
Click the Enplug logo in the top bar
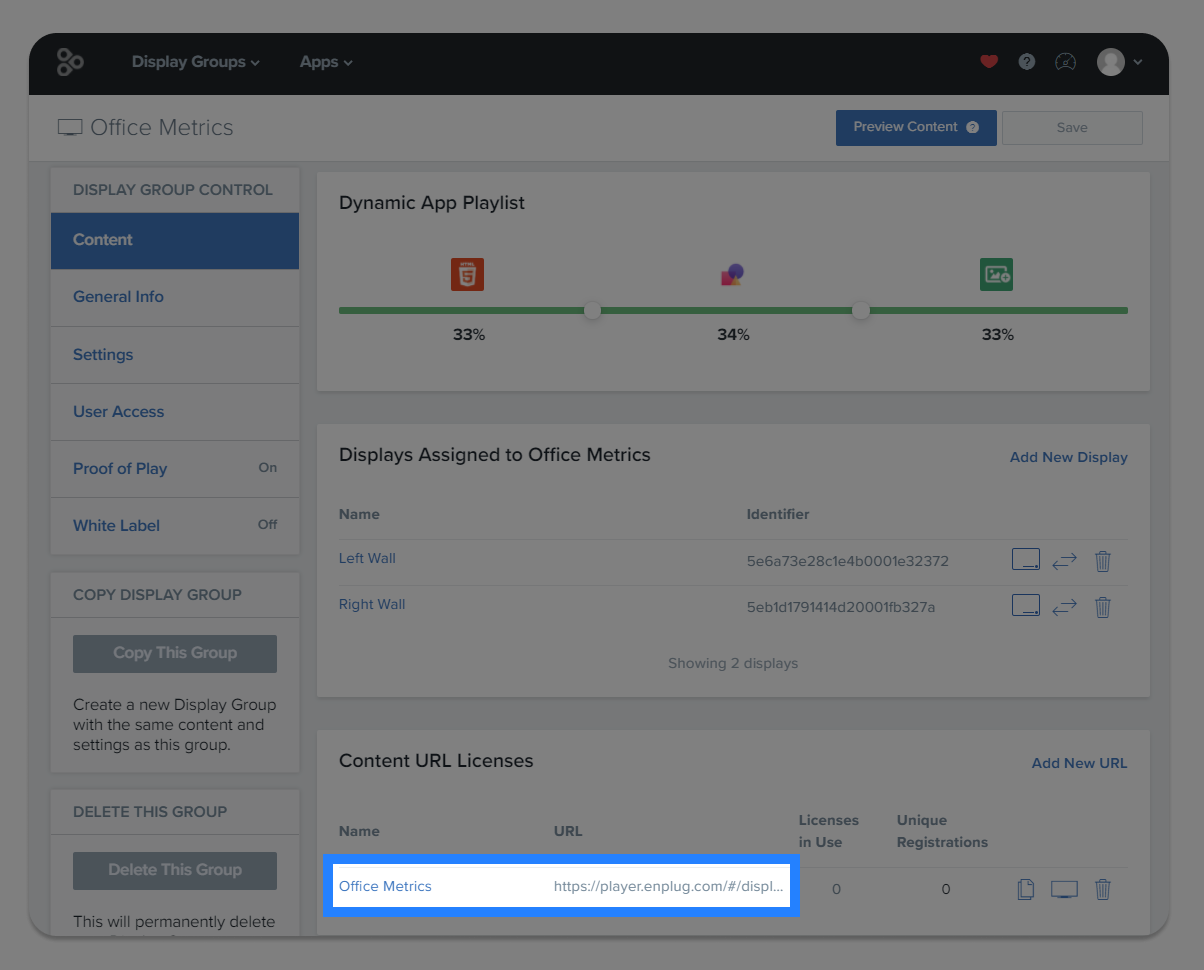tap(70, 62)
